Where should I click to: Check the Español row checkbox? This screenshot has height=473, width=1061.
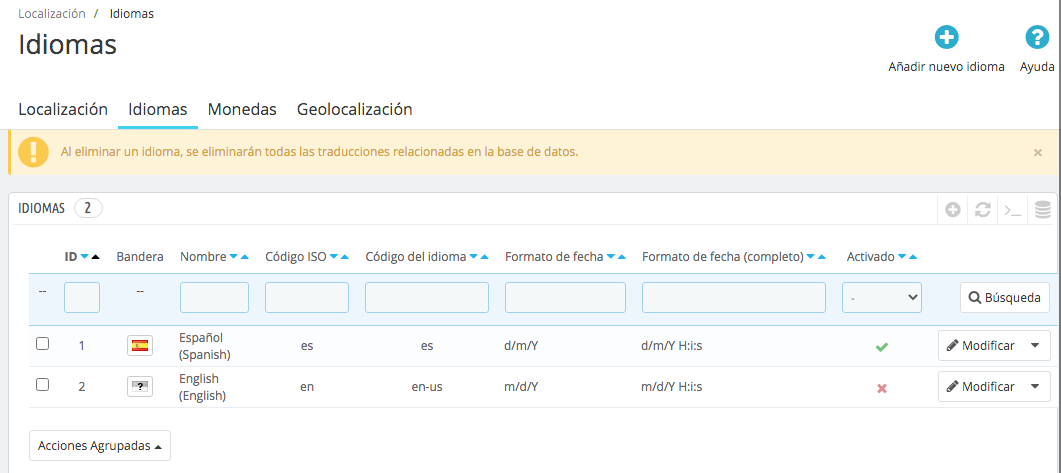coord(43,344)
